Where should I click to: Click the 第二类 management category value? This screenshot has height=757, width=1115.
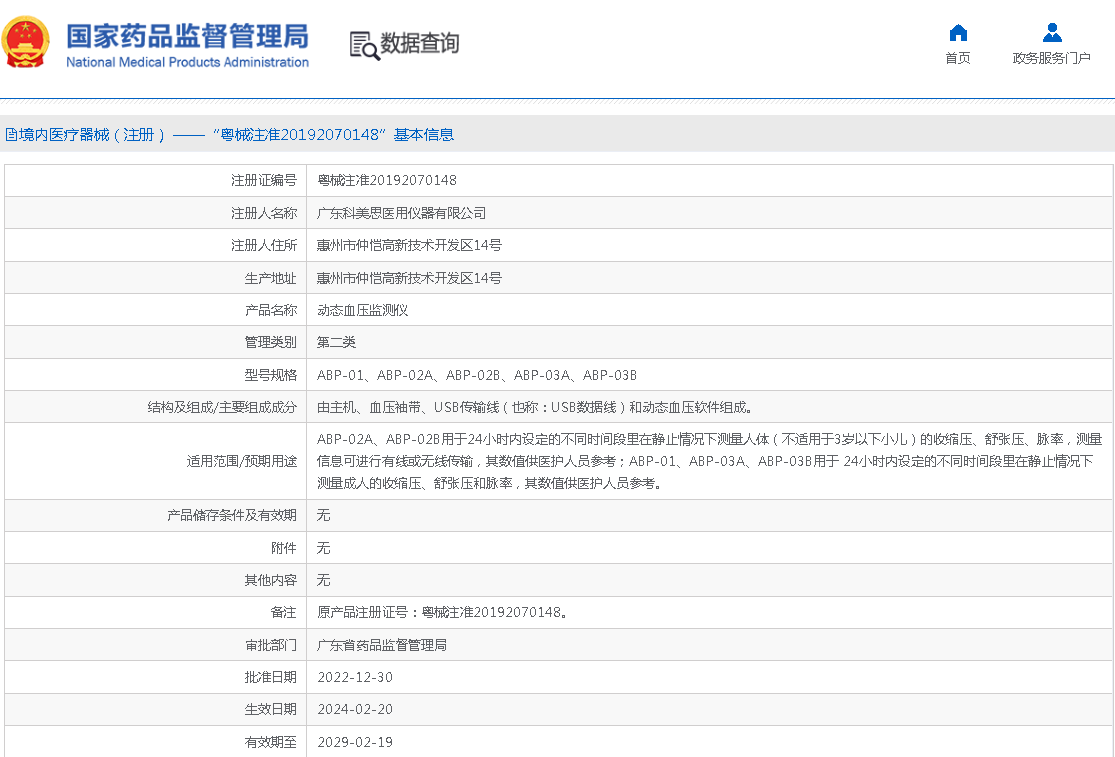point(336,343)
